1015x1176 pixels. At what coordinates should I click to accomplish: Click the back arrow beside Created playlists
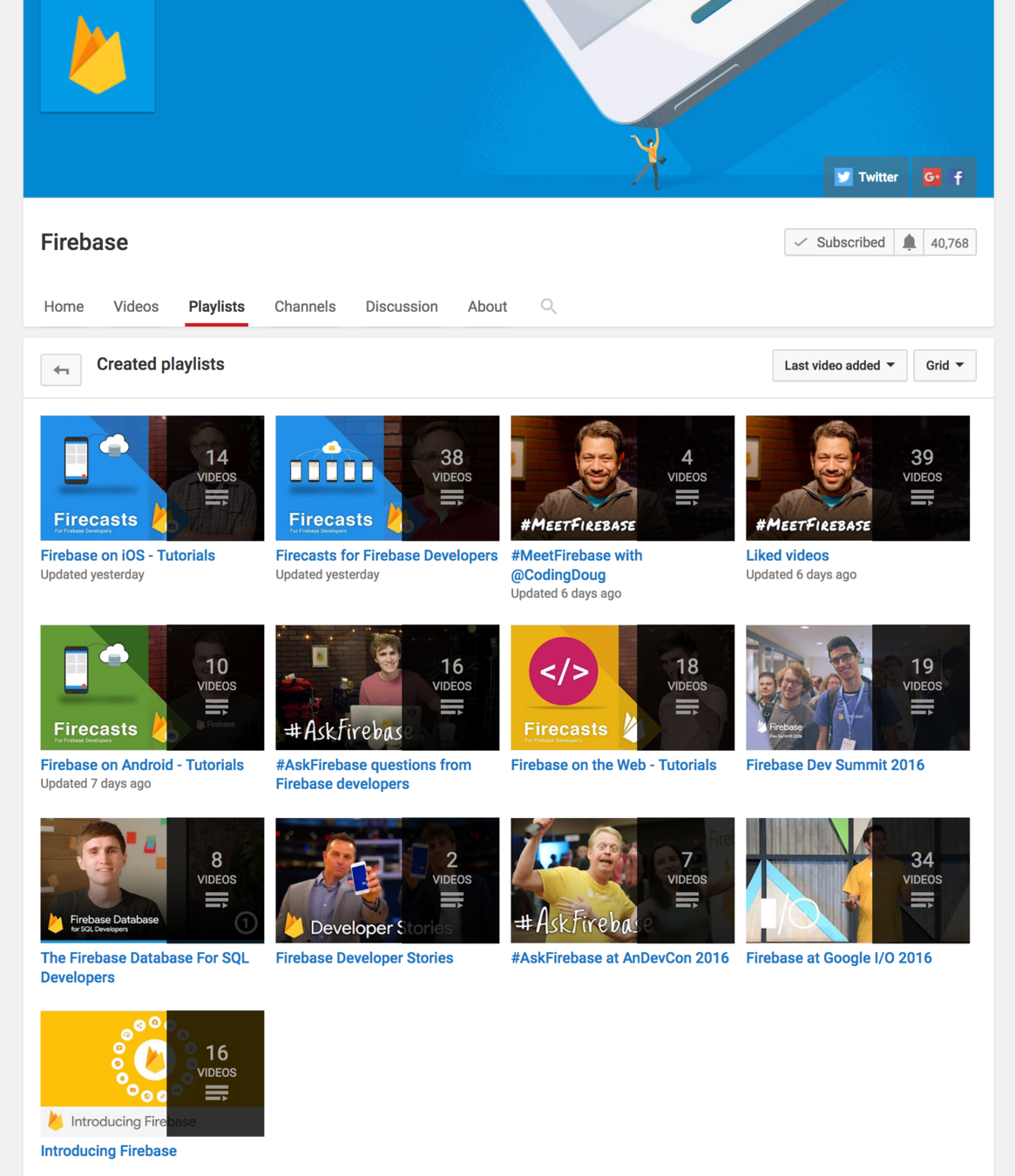(61, 370)
